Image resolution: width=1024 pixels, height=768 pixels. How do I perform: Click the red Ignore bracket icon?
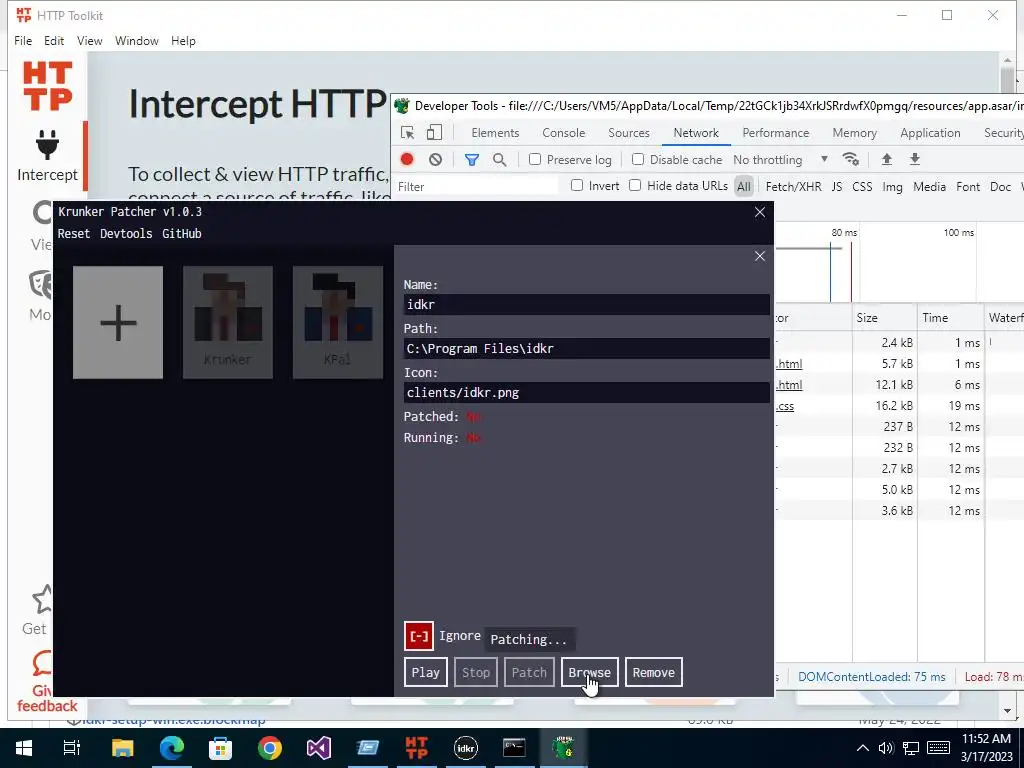click(x=419, y=636)
